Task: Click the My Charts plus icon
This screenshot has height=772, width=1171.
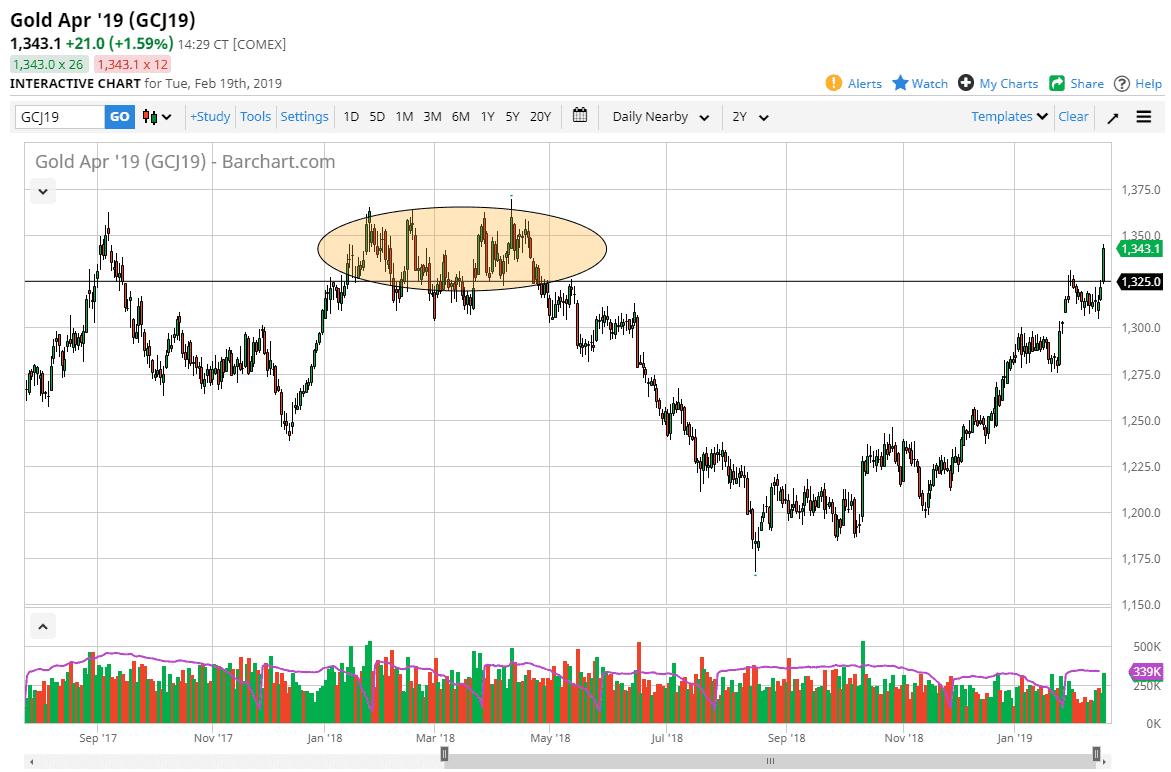Action: click(966, 83)
